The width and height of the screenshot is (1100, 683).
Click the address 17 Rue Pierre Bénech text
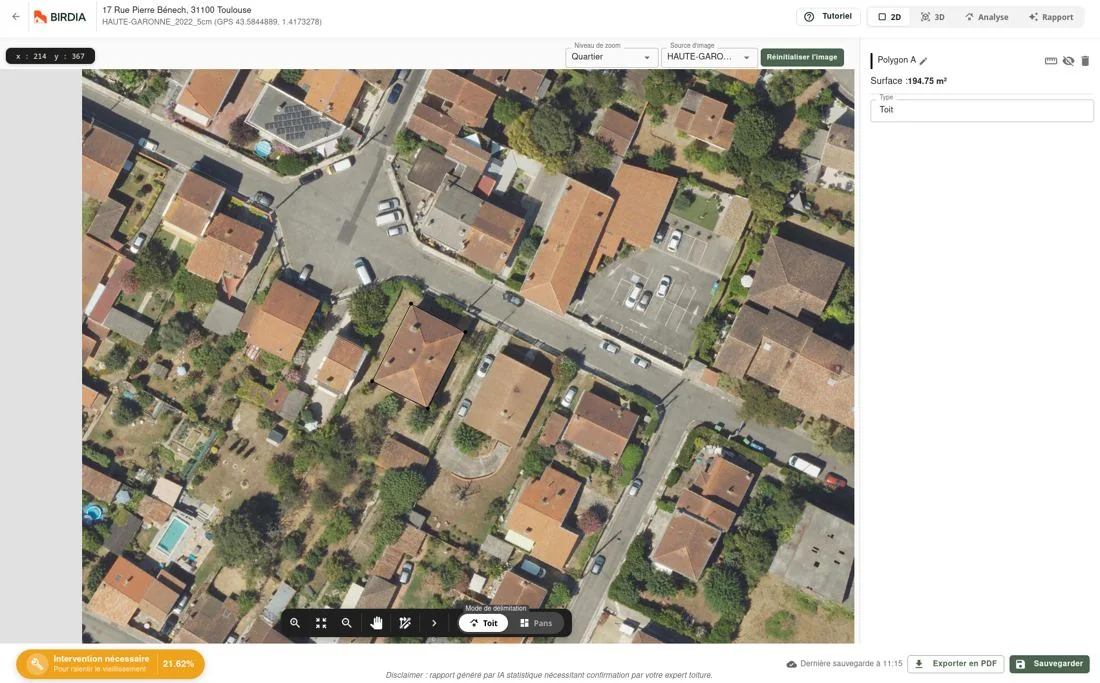[177, 10]
